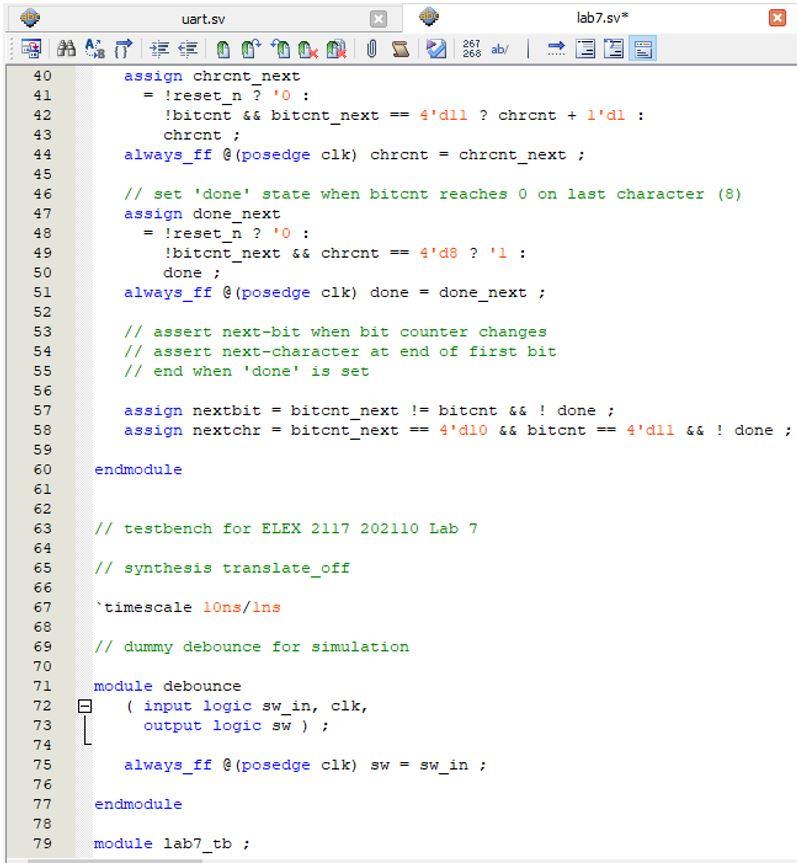Screen dimensions: 797x863
Task: Click comment 'assert next-bit when bit counter changes'
Action: pos(335,331)
